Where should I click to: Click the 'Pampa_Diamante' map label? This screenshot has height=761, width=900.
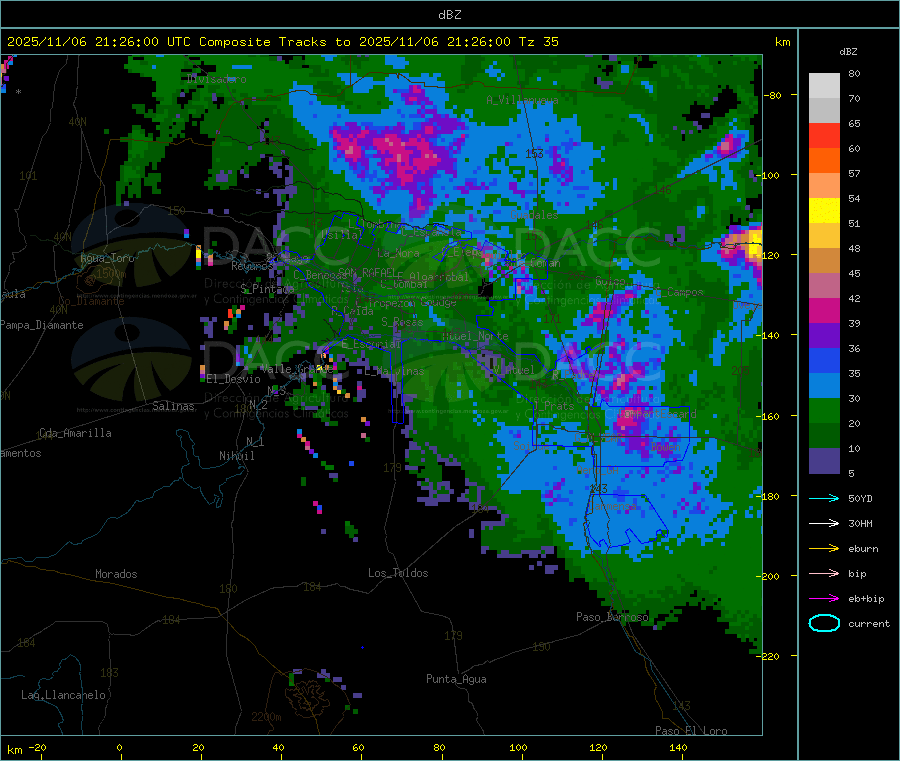point(42,325)
